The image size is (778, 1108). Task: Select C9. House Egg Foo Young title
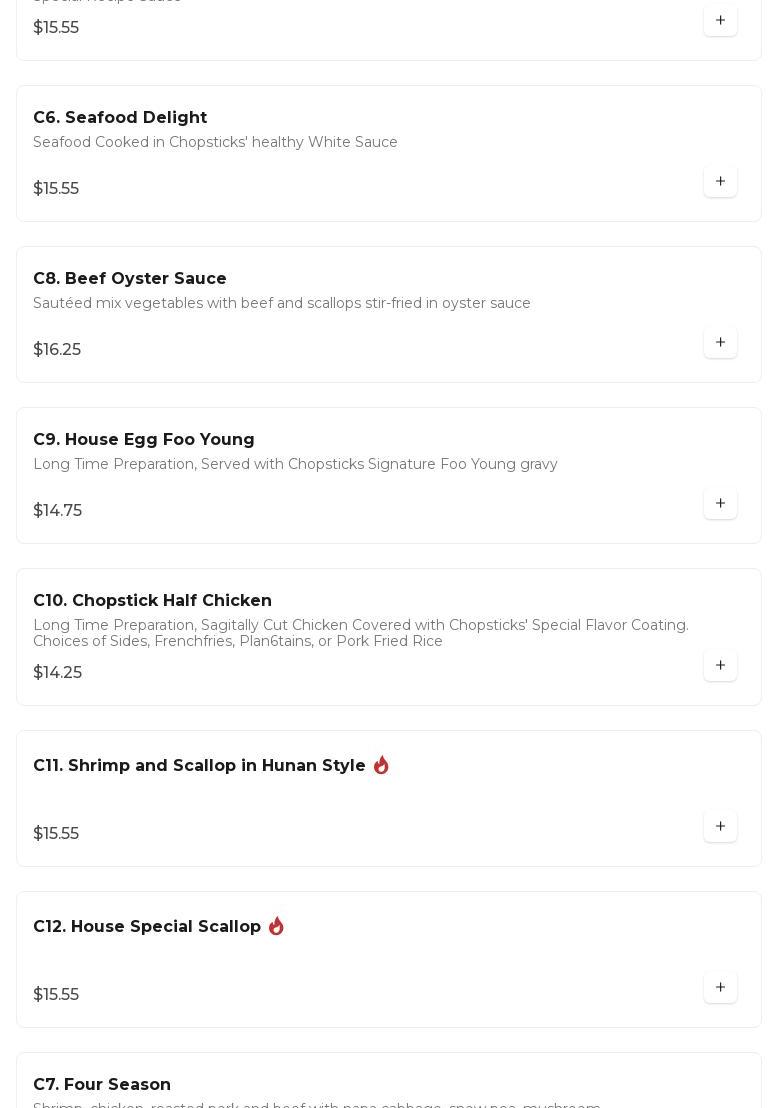coord(144,440)
